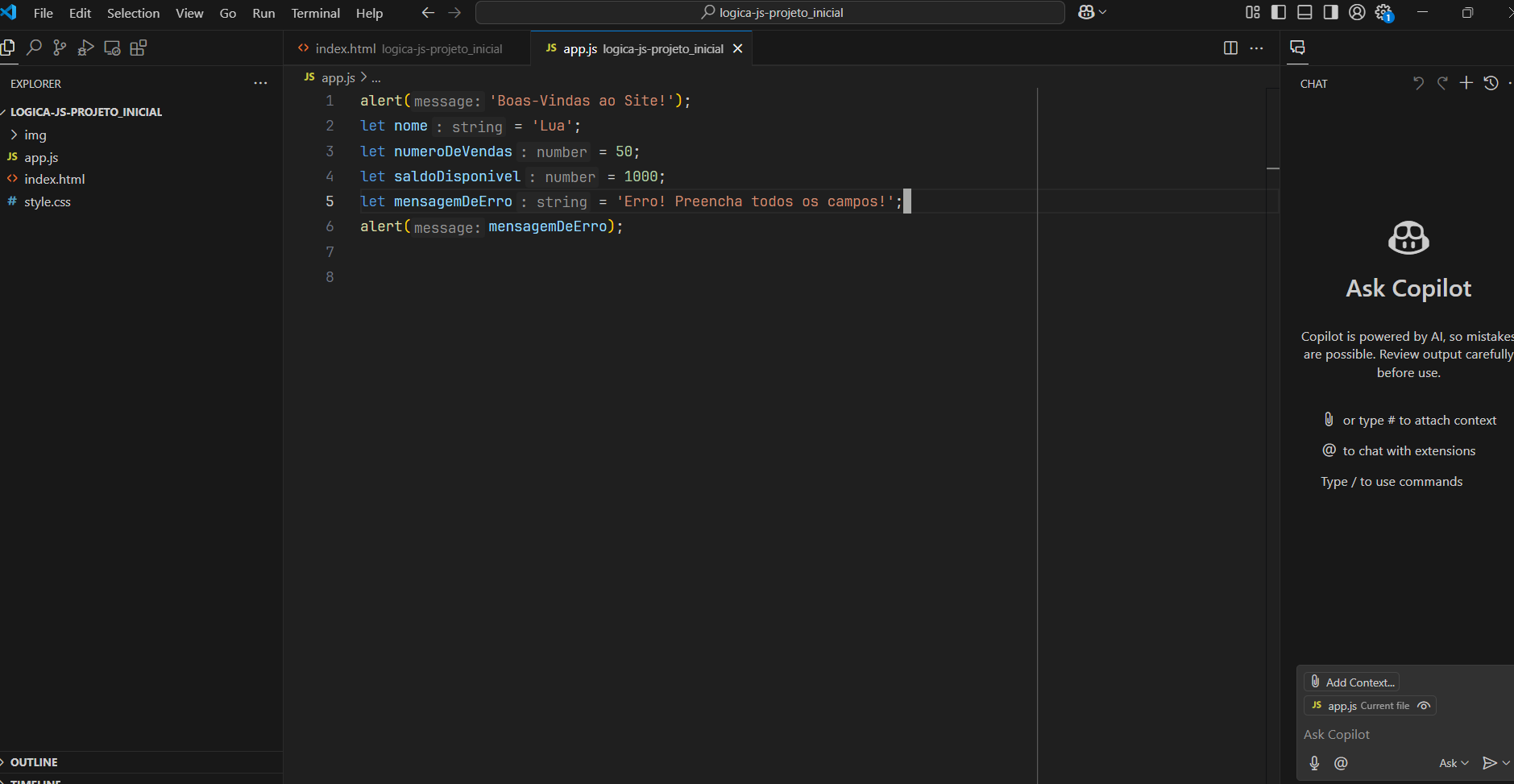Viewport: 1514px width, 784px height.
Task: Undo last request in Chat panel
Action: click(x=1418, y=83)
